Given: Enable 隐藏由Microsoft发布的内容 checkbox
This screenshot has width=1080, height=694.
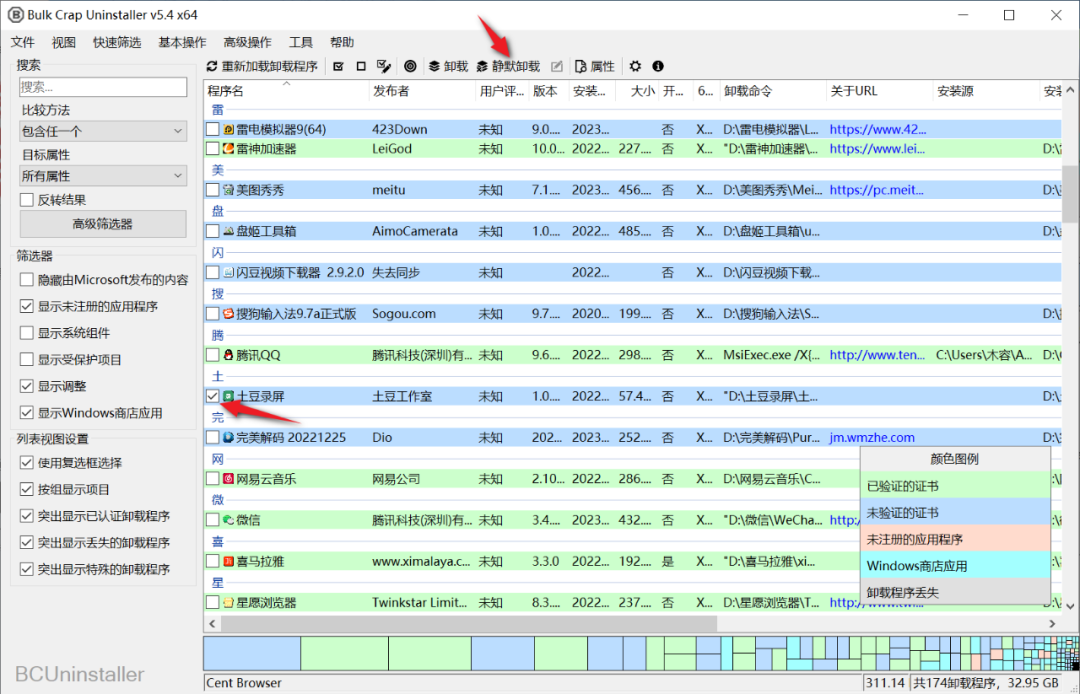Looking at the screenshot, I should (x=27, y=280).
